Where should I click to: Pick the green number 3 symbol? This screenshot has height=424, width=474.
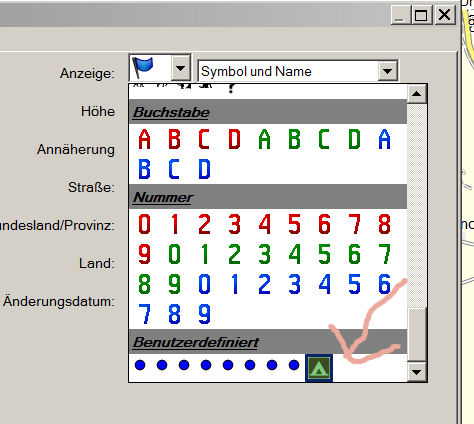[264, 254]
